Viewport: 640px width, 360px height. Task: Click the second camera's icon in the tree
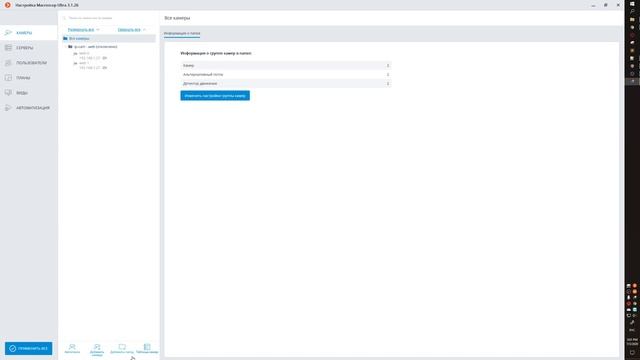[76, 64]
